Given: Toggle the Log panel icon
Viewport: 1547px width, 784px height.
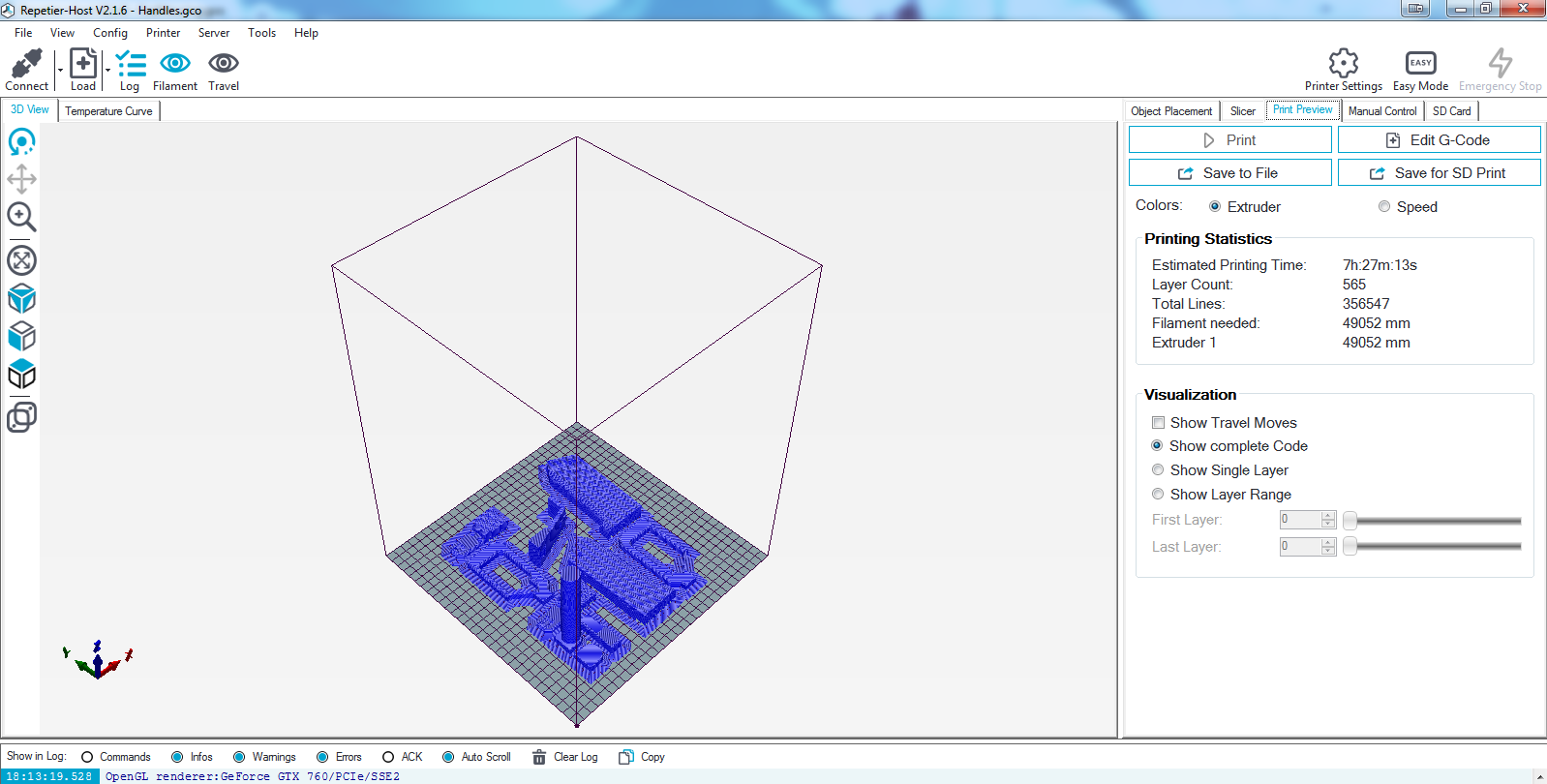Looking at the screenshot, I should click(x=130, y=64).
